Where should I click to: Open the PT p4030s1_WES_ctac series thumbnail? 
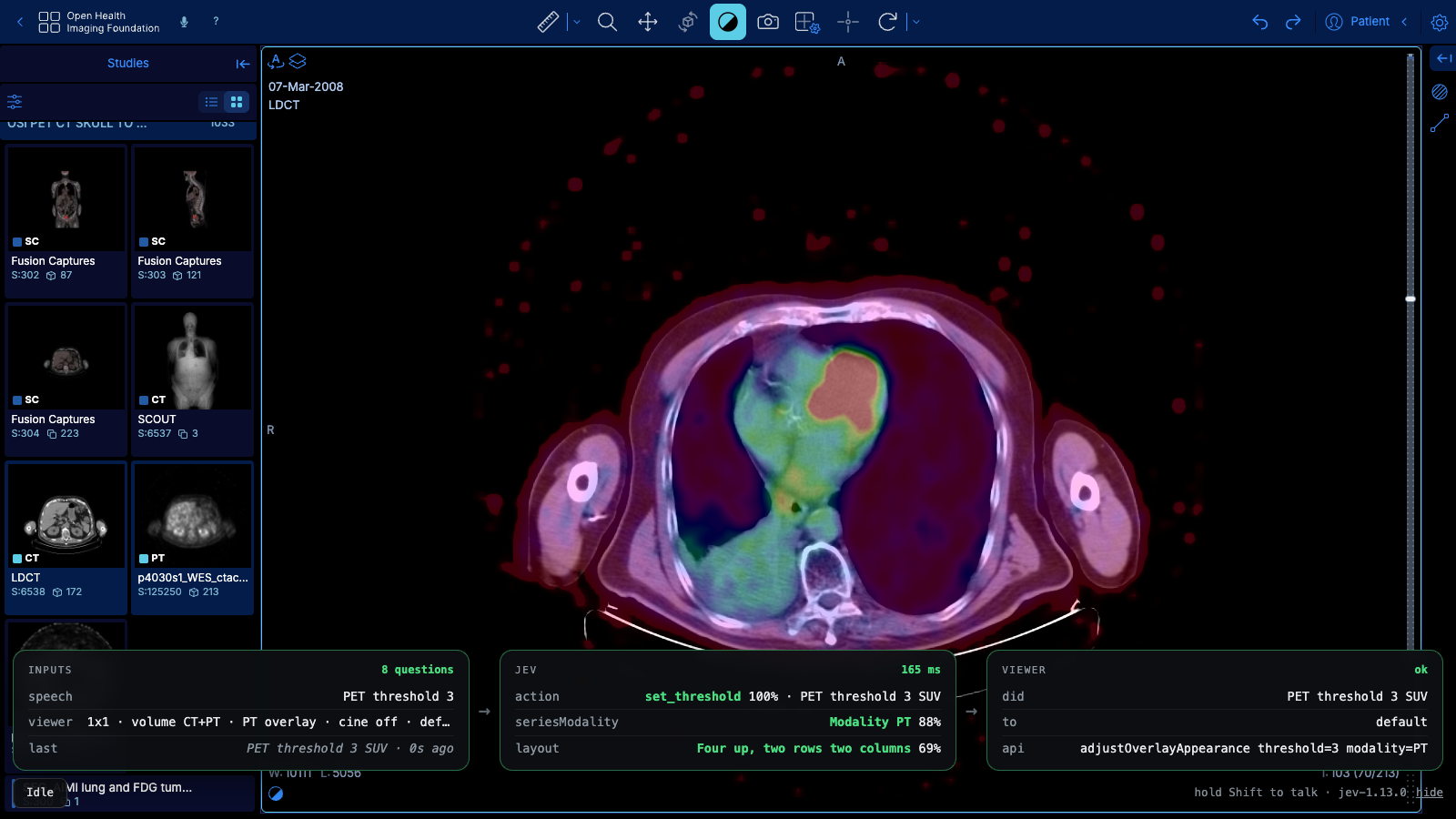[192, 538]
